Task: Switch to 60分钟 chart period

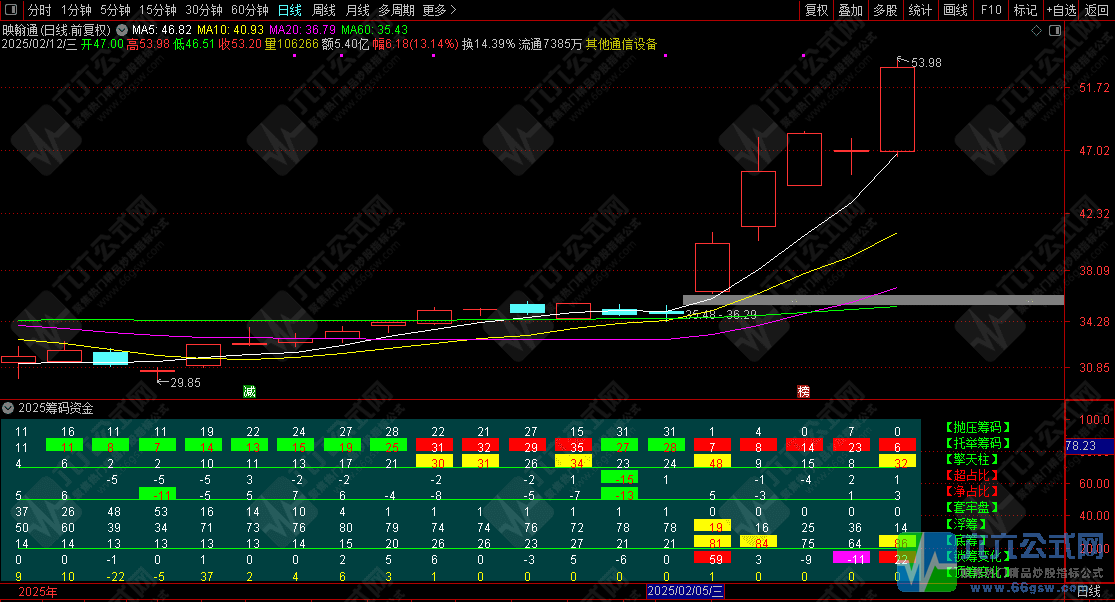Action: coord(249,10)
